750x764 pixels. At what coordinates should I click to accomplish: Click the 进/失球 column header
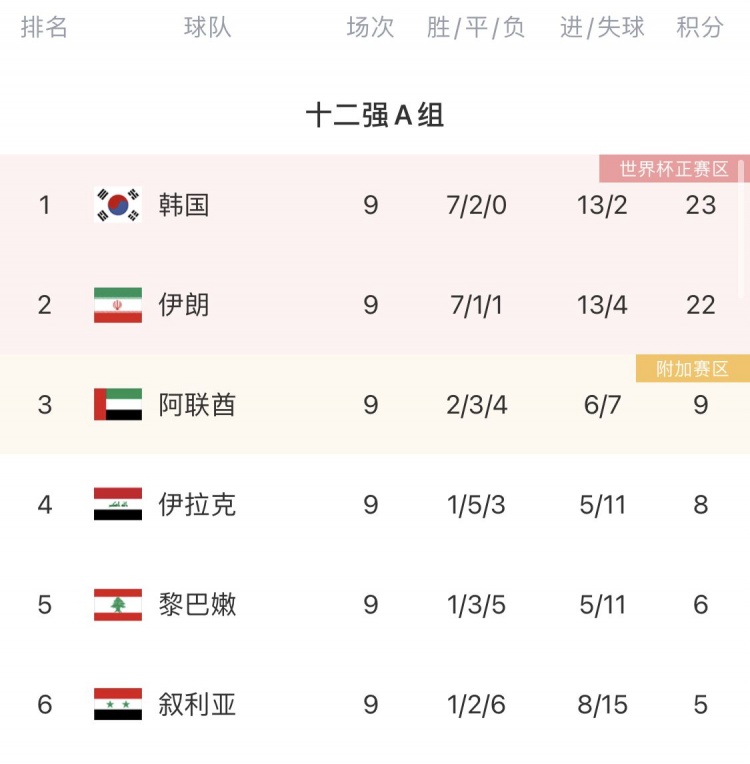[x=602, y=27]
